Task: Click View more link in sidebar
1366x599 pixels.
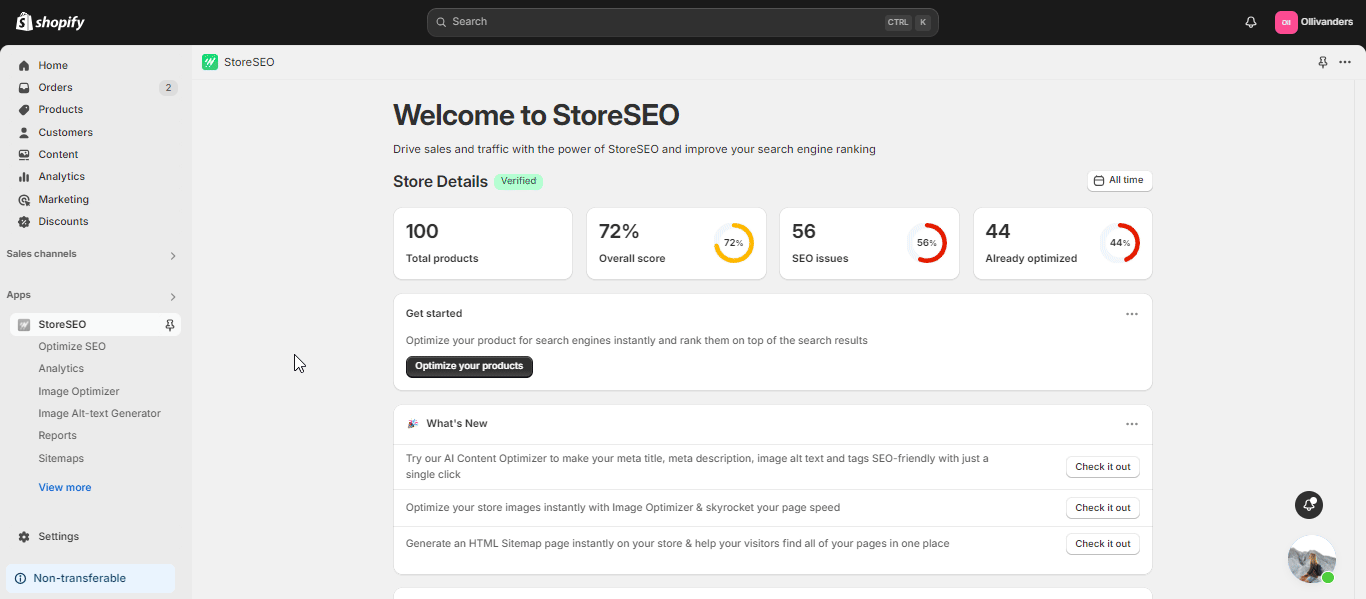Action: 65,488
